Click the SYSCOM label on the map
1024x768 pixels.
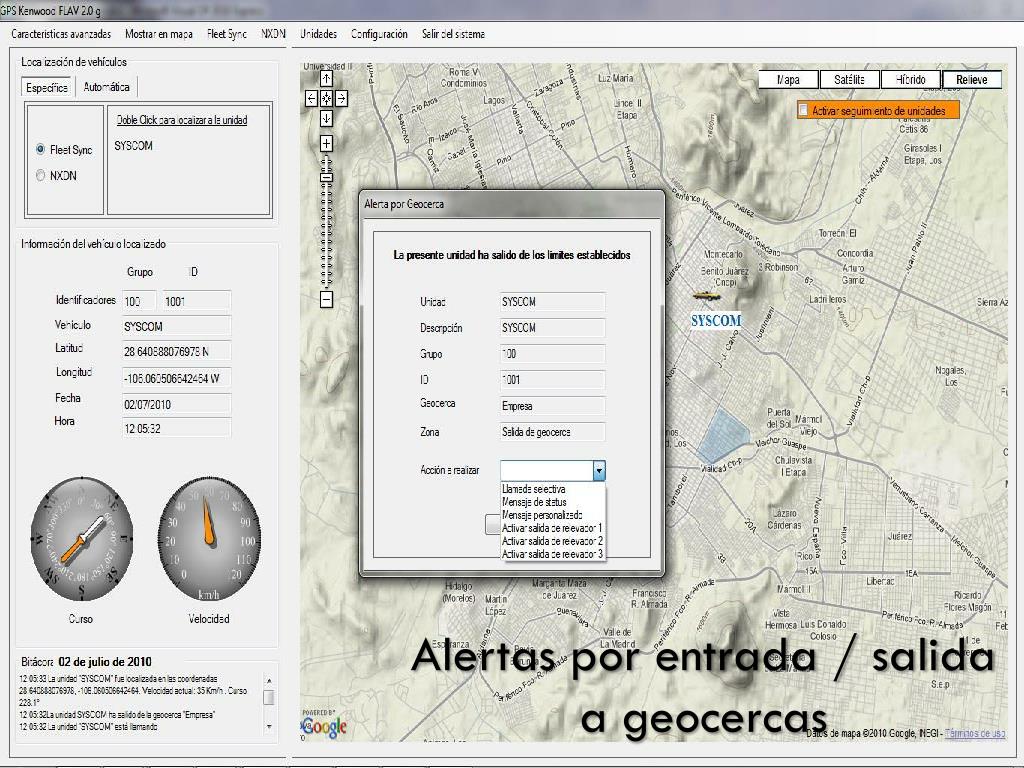point(716,321)
